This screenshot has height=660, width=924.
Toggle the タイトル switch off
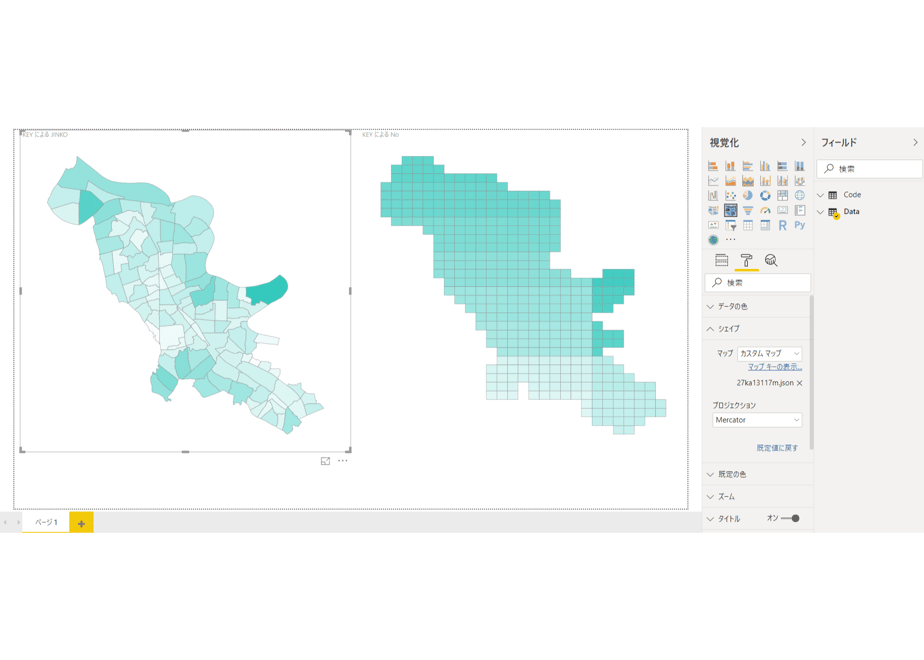[x=790, y=519]
